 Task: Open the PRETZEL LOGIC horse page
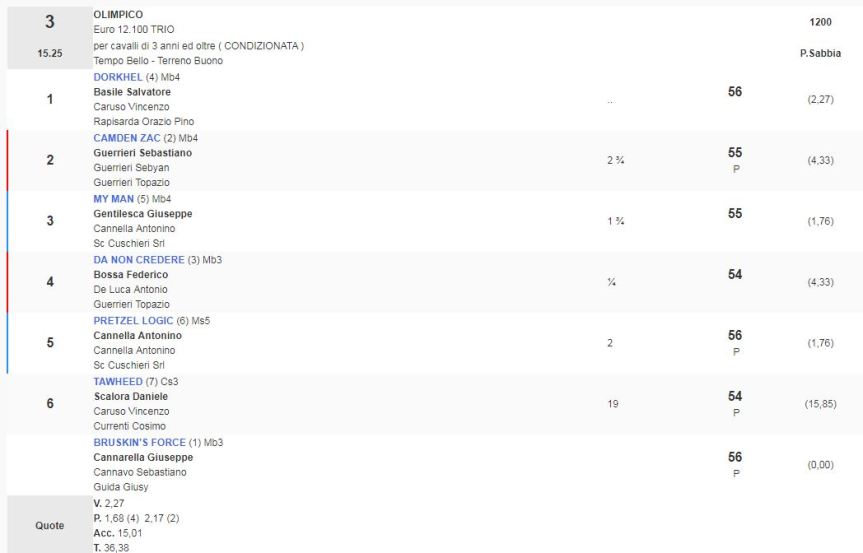pos(133,321)
